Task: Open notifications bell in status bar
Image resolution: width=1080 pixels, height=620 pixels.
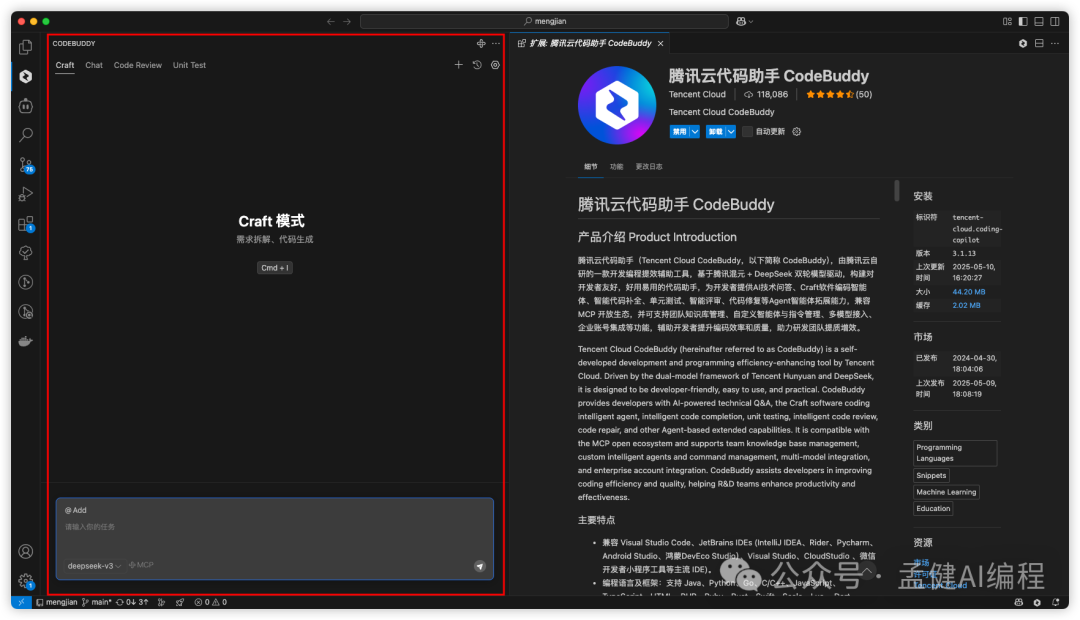Action: 1056,602
